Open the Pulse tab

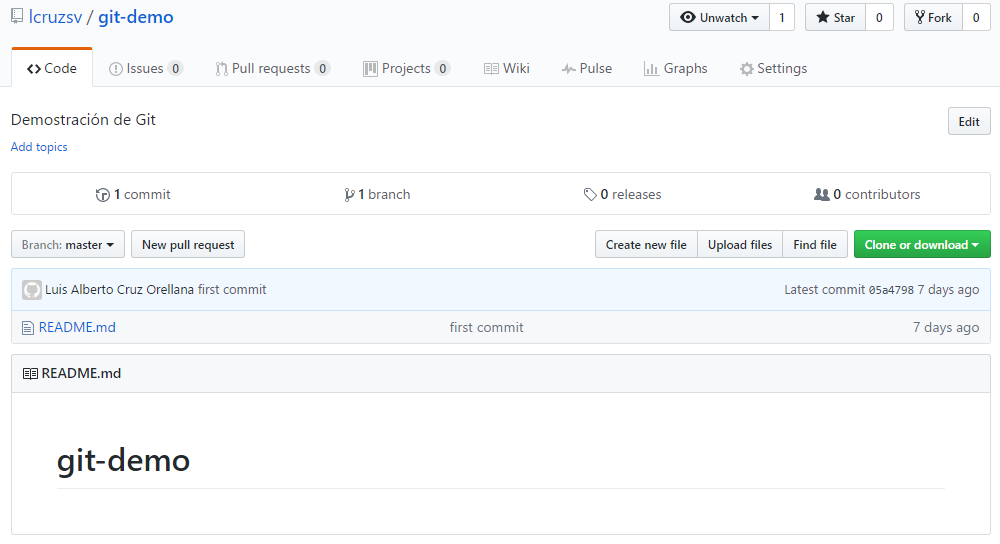point(587,68)
